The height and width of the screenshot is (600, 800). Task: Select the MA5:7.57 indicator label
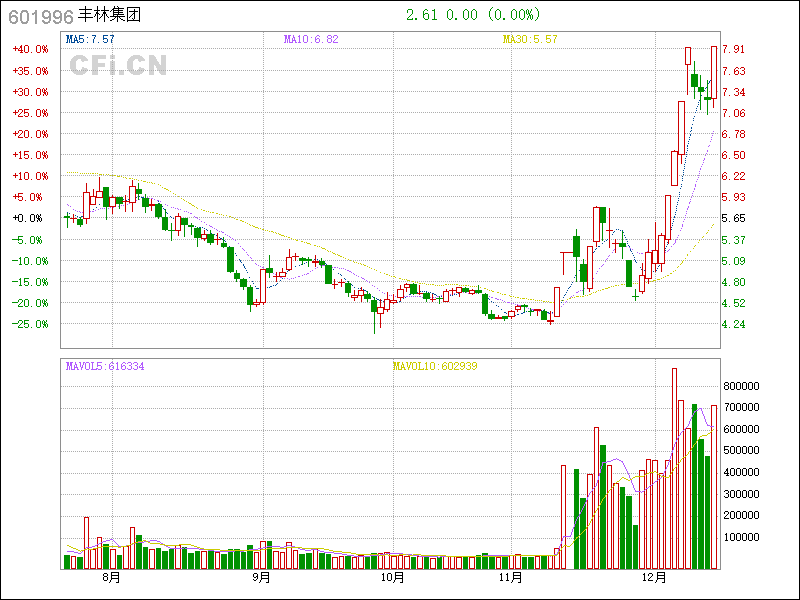(x=90, y=40)
